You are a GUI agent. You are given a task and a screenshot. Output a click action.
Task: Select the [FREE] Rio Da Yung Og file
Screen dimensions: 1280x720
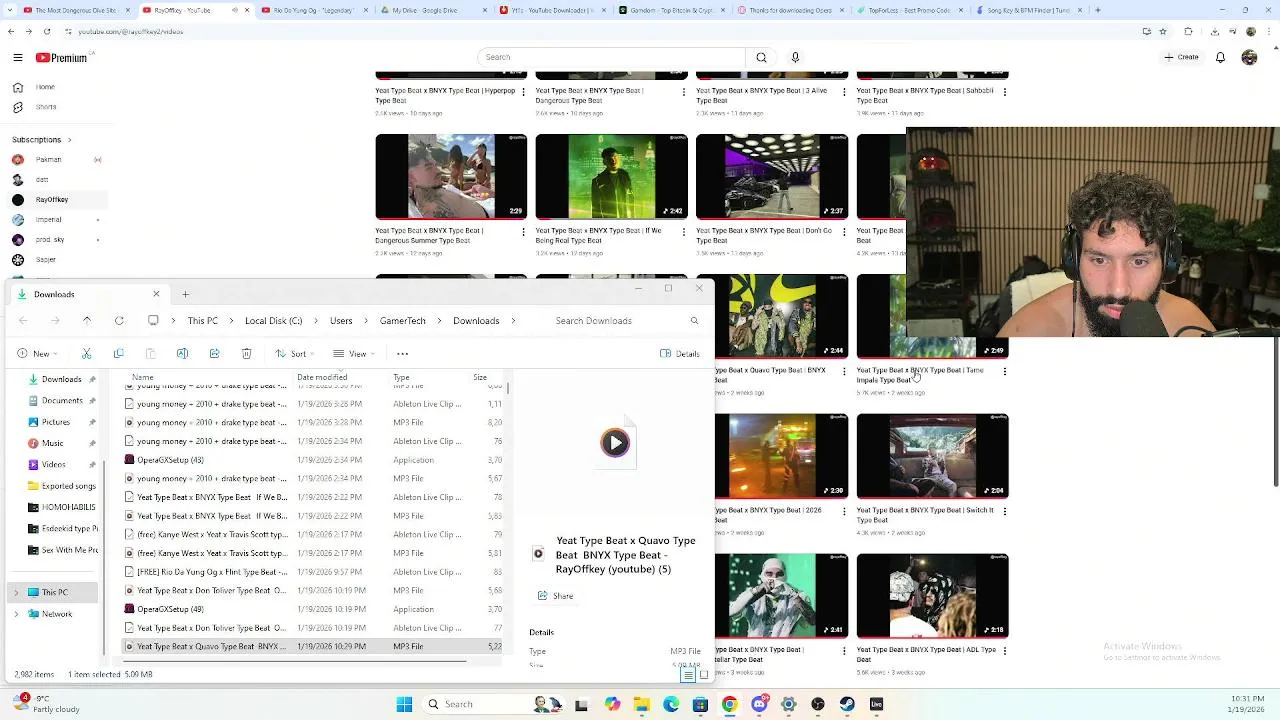click(x=312, y=572)
